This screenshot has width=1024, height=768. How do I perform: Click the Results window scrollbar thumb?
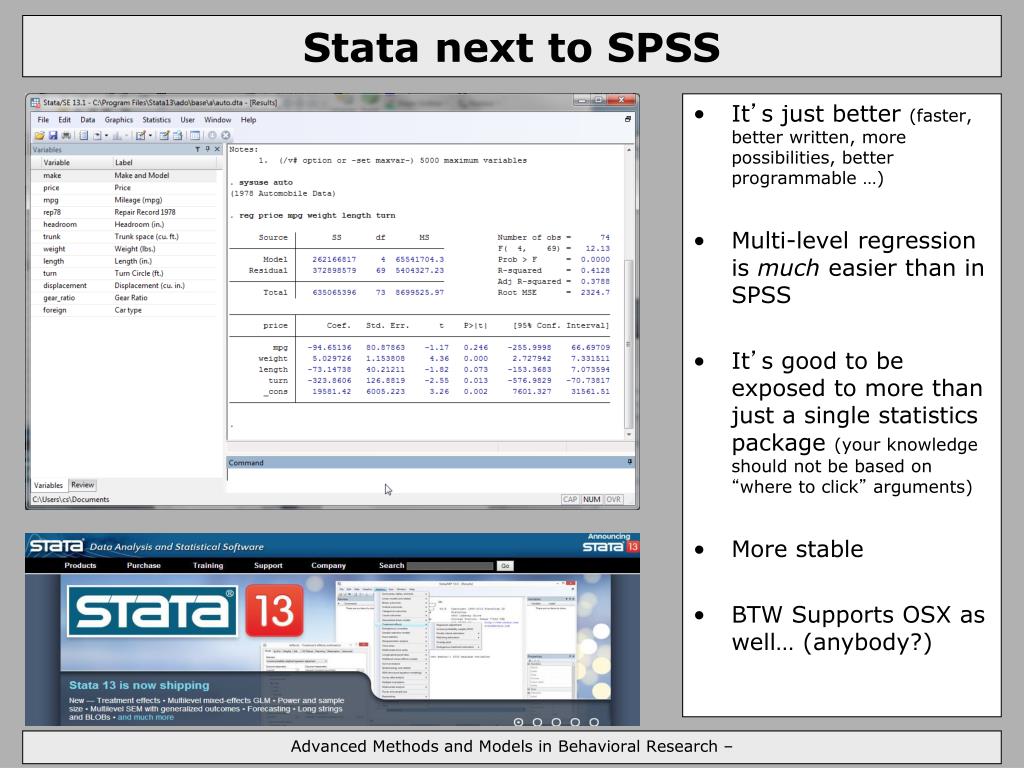point(629,344)
